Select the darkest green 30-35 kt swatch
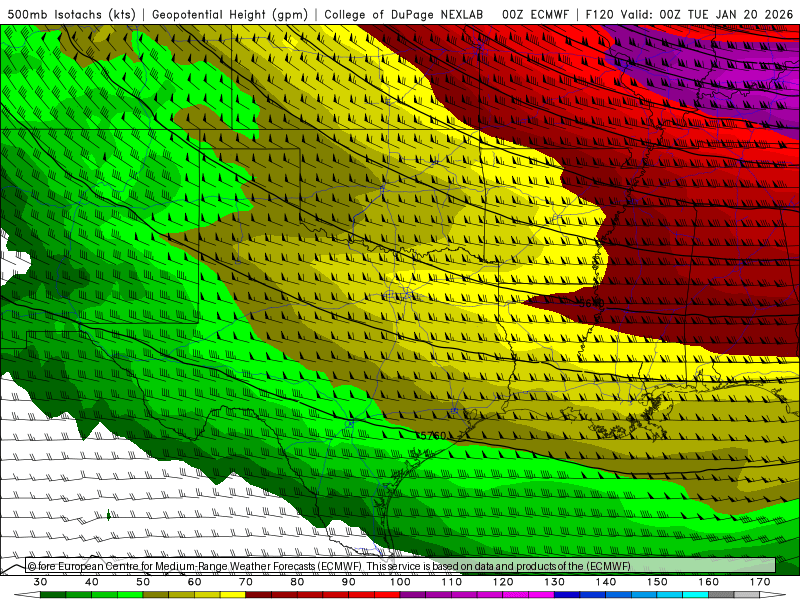Viewport: 800px width, 600px height. click(53, 594)
